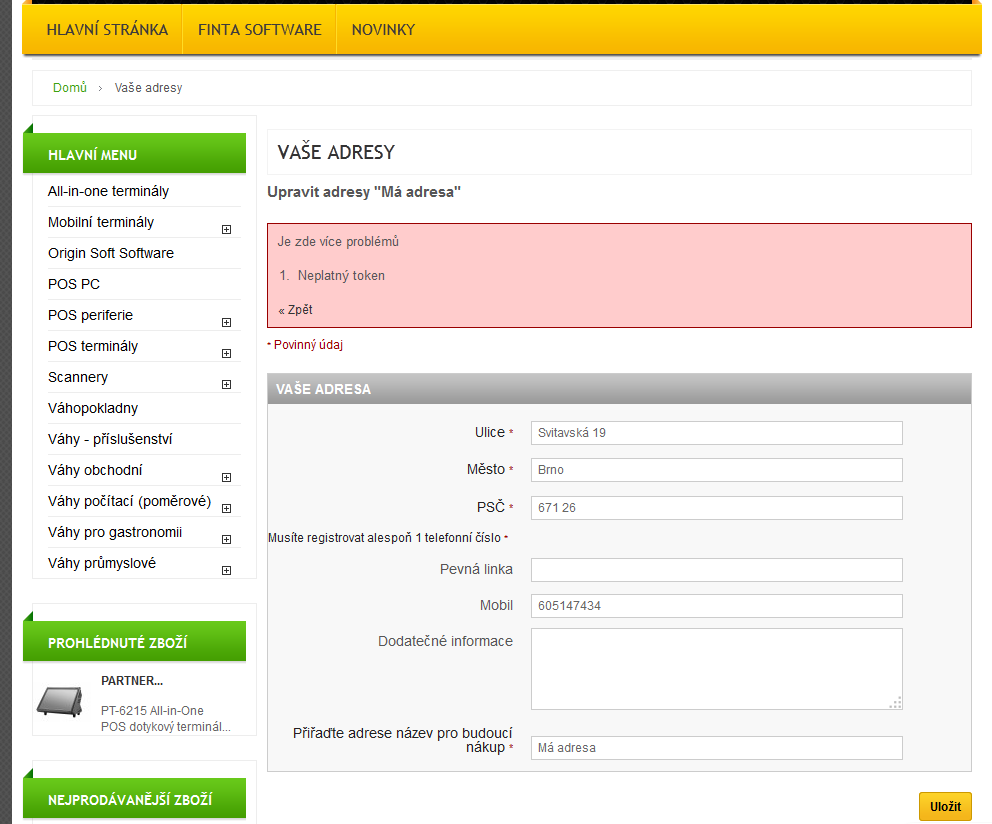Click the Hlavní menu block header
Image resolution: width=992 pixels, height=824 pixels.
point(134,153)
